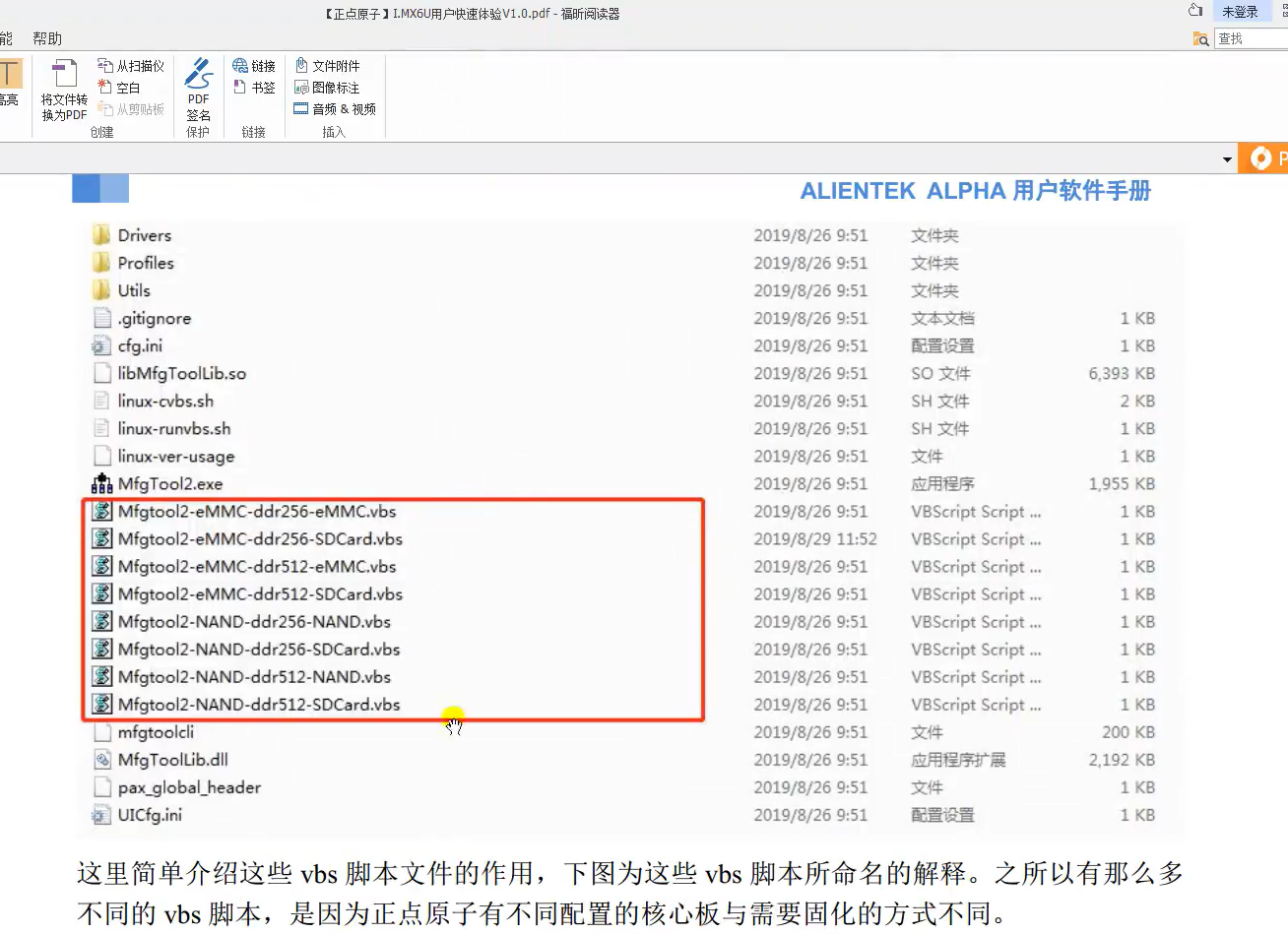Click the 2,192 KB size value

click(x=1122, y=759)
